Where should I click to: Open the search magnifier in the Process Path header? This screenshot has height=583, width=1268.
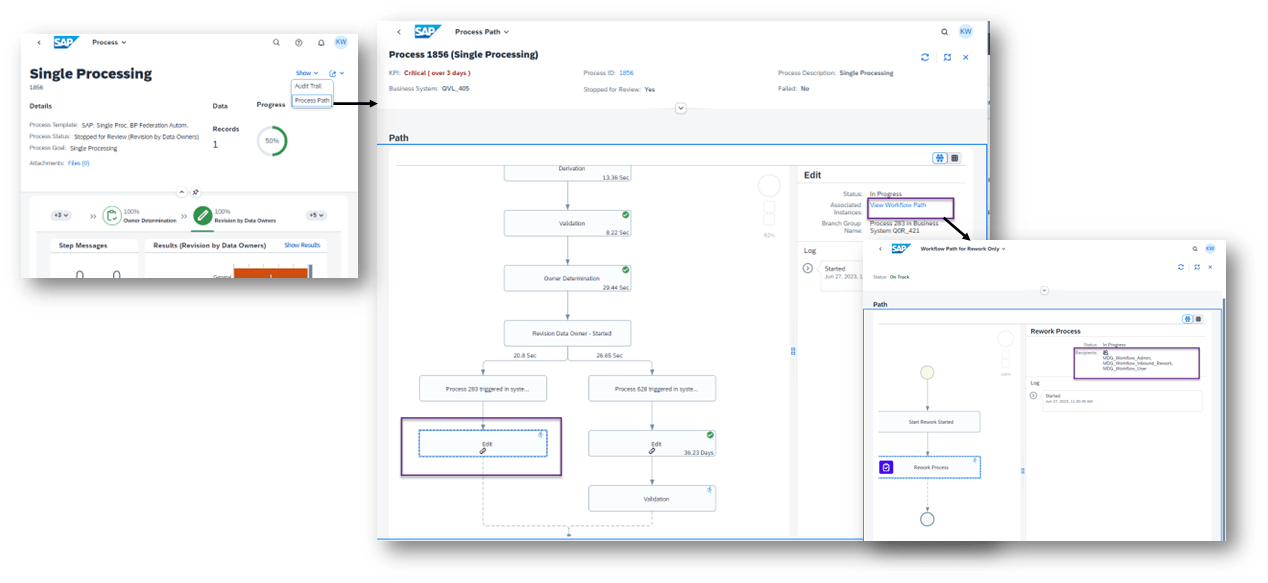tap(944, 31)
